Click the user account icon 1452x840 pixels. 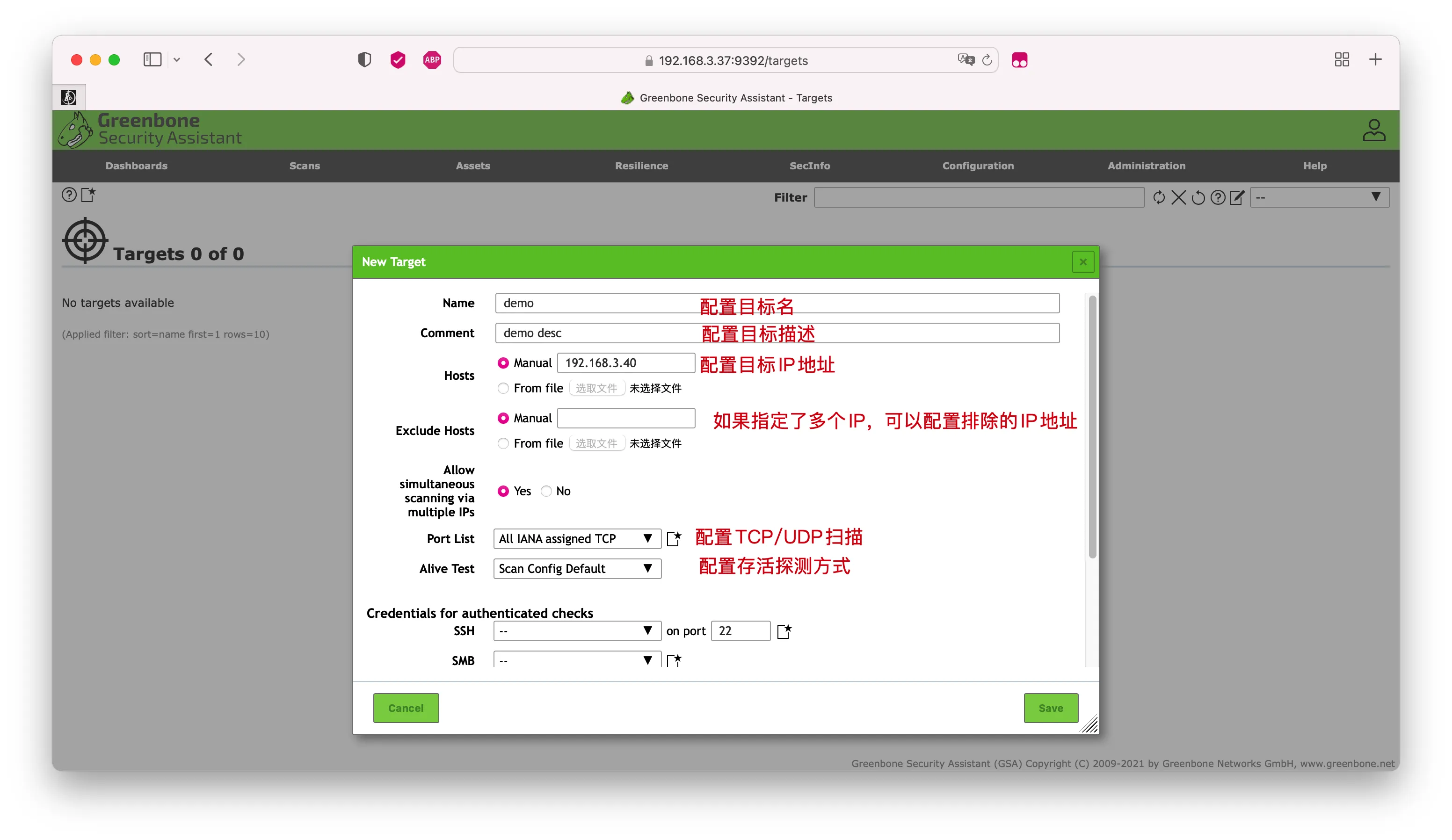coord(1373,130)
